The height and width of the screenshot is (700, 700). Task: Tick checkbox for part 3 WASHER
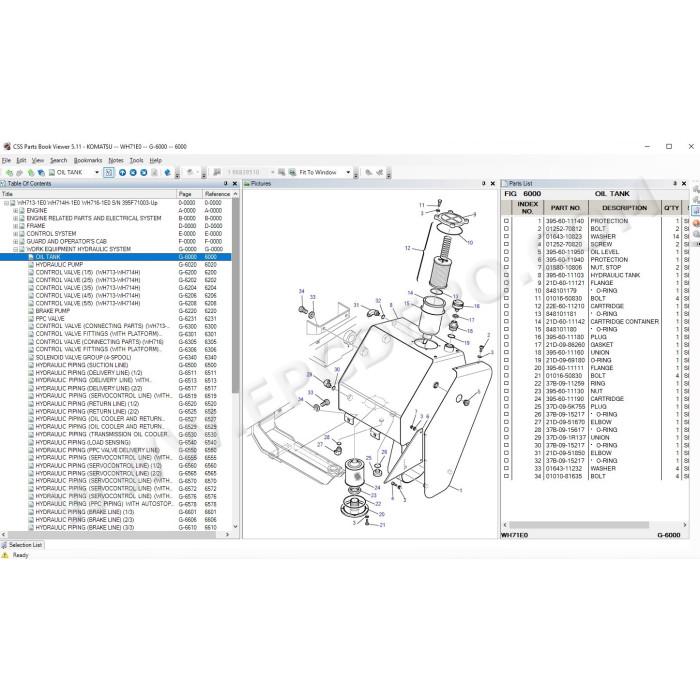(x=506, y=237)
